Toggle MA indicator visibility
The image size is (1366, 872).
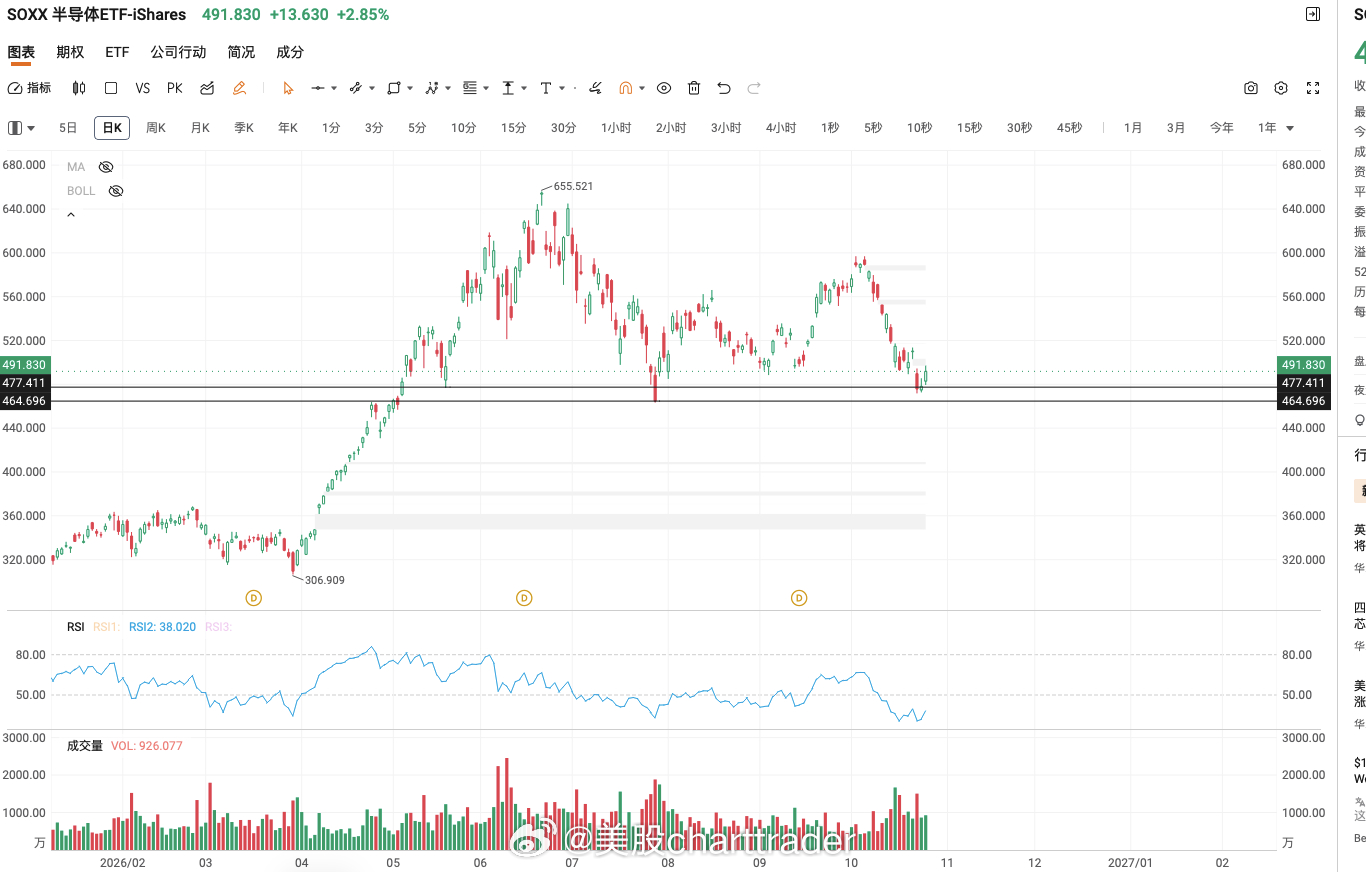106,167
